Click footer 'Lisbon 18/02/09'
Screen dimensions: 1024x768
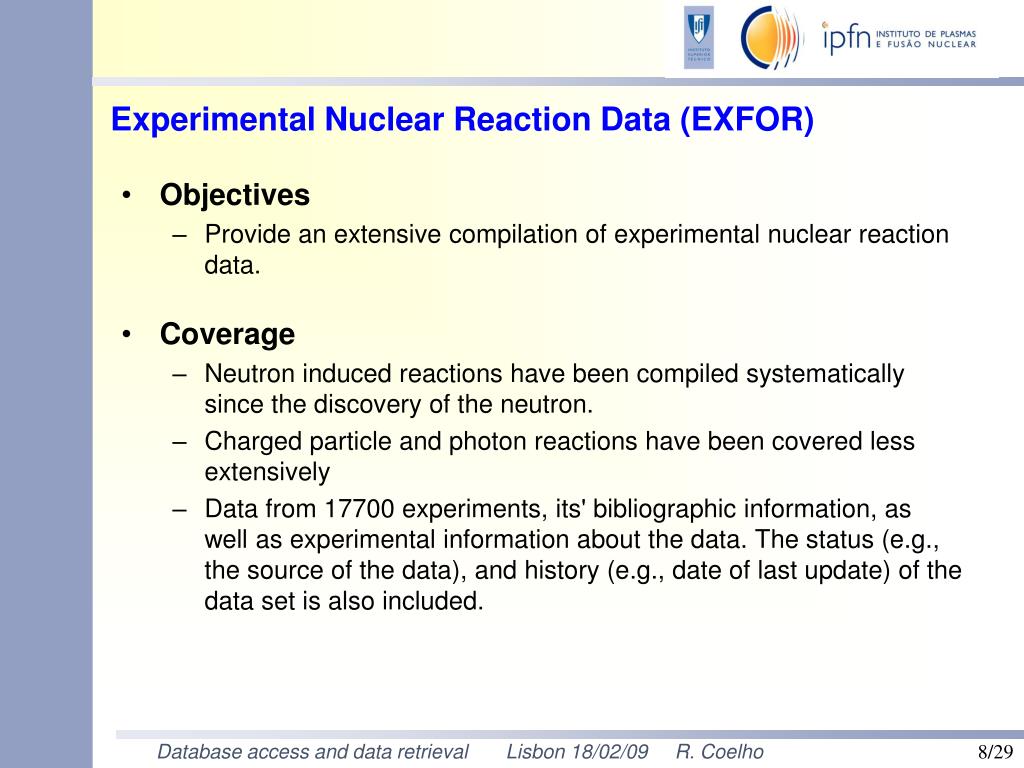pos(577,752)
